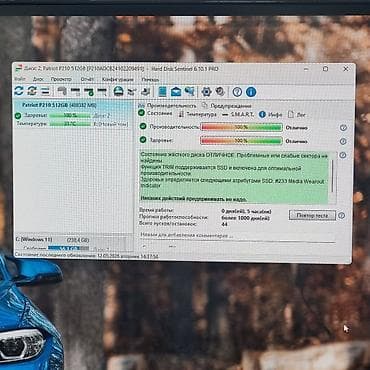Click green check icon beside left panel Здоровье

(x=18, y=116)
